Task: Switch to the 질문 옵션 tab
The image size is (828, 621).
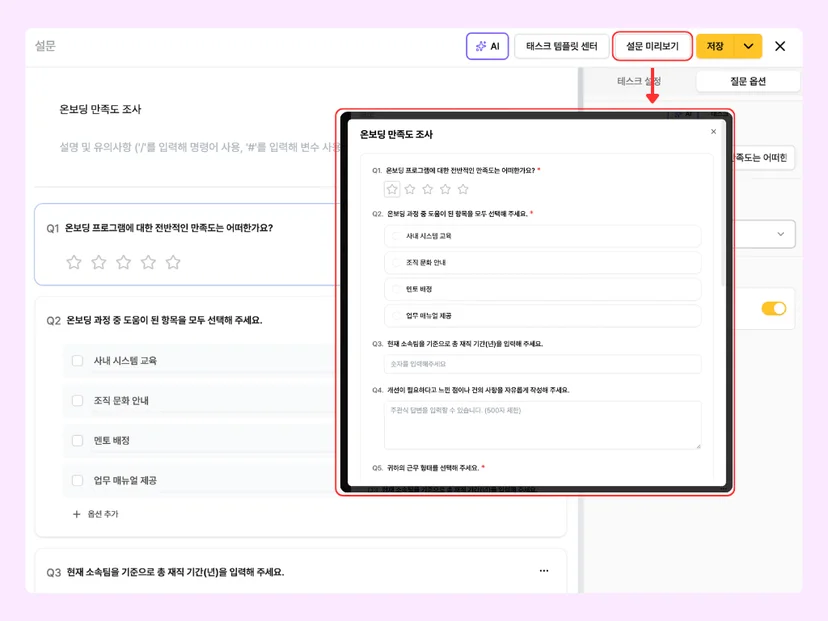Action: pyautogui.click(x=748, y=81)
